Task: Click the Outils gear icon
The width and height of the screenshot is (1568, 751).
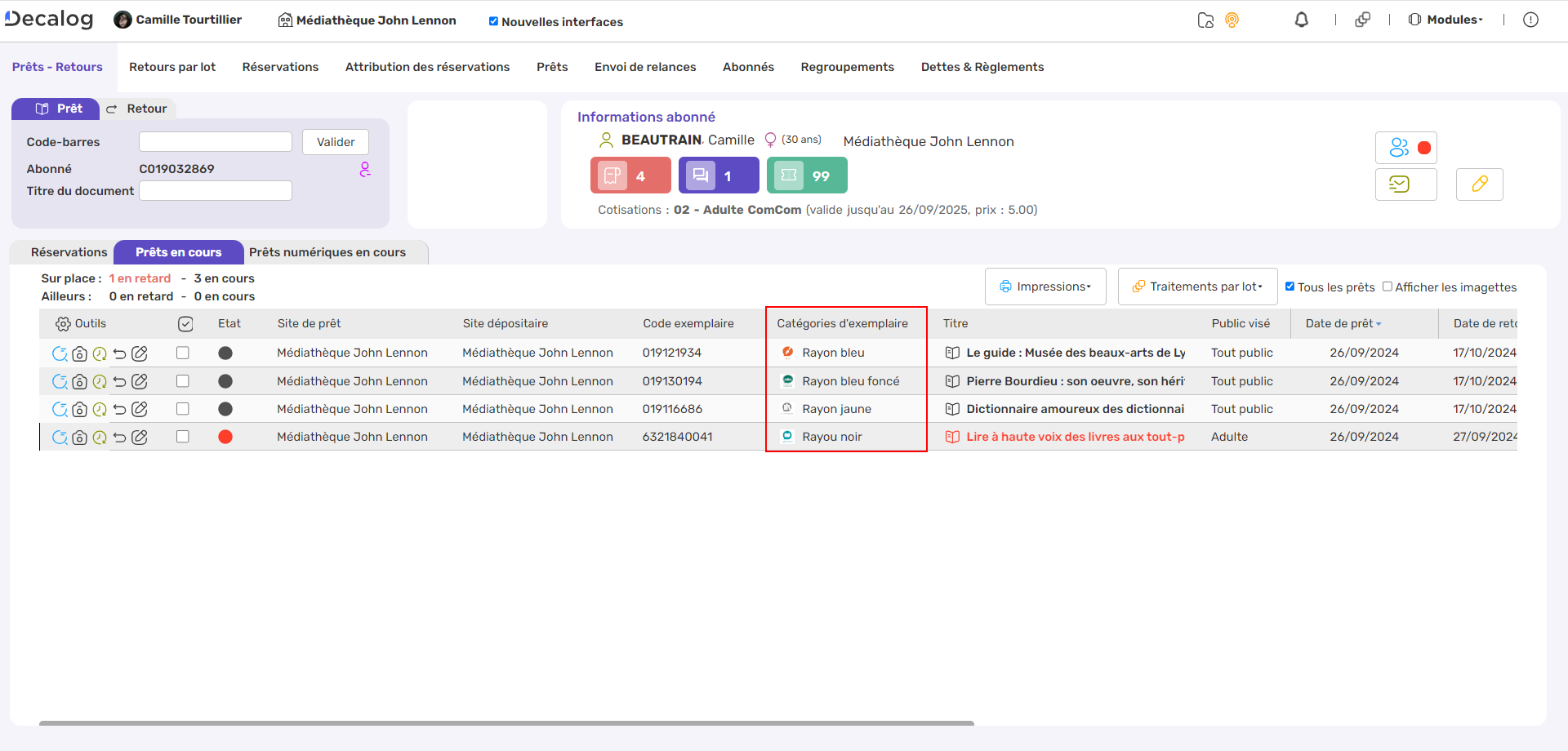Action: [63, 324]
